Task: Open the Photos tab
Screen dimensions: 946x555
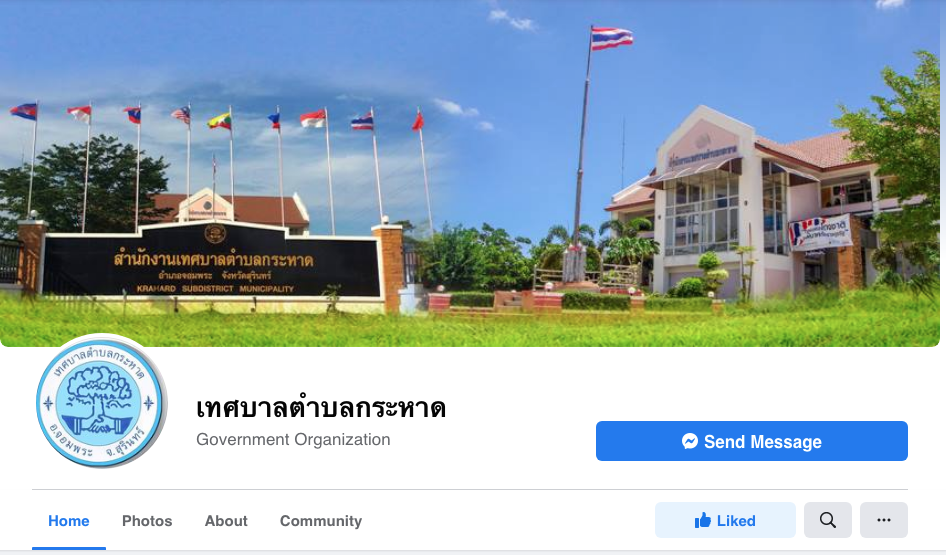Action: 147,521
